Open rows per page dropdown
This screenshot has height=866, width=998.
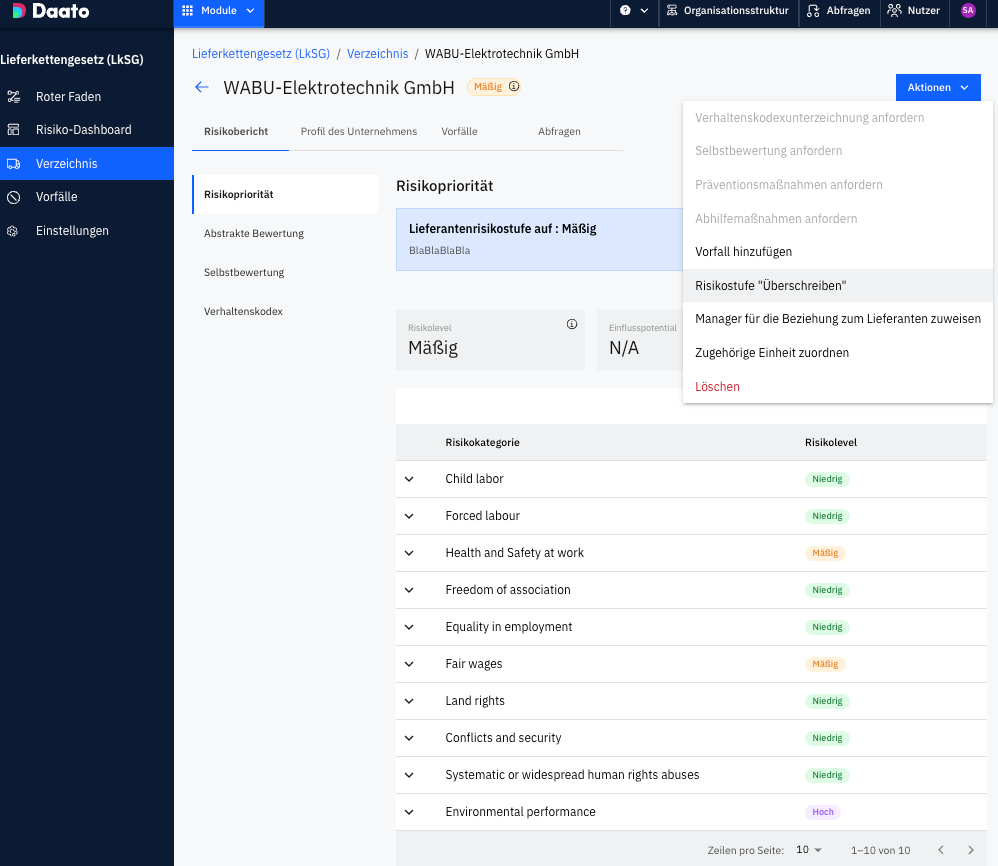809,850
